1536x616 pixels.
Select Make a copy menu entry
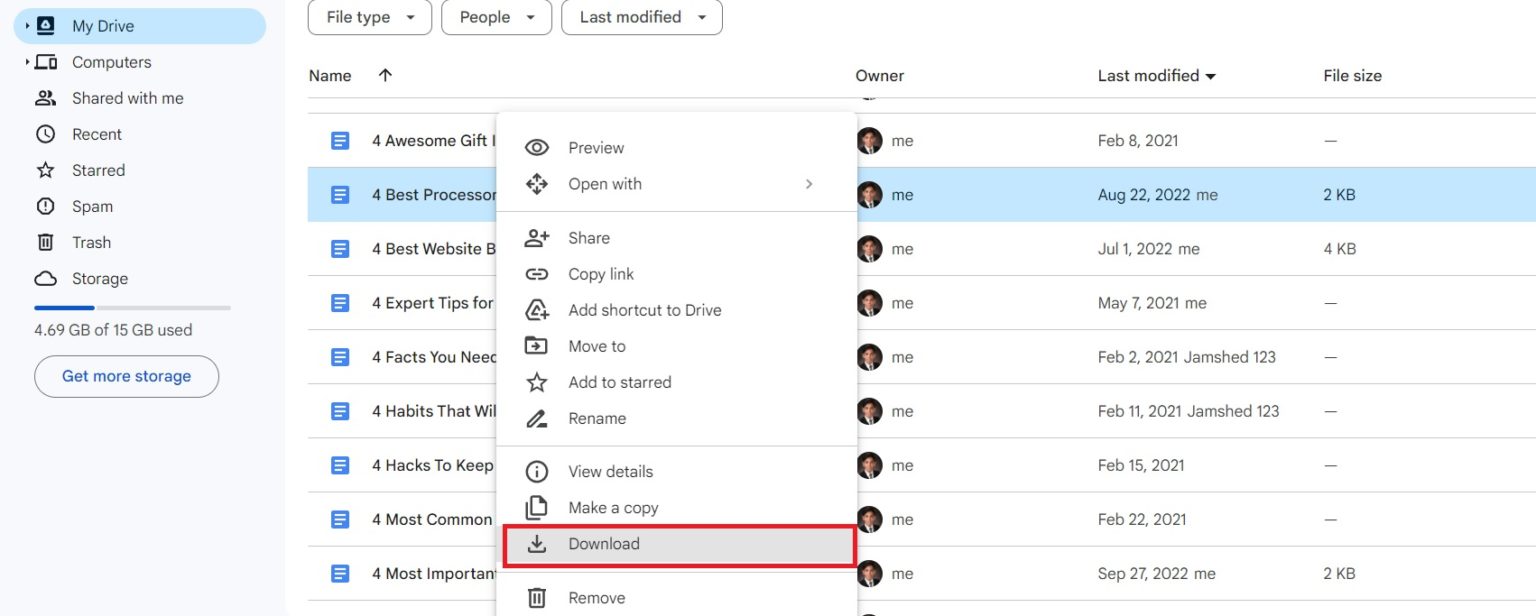pos(612,508)
